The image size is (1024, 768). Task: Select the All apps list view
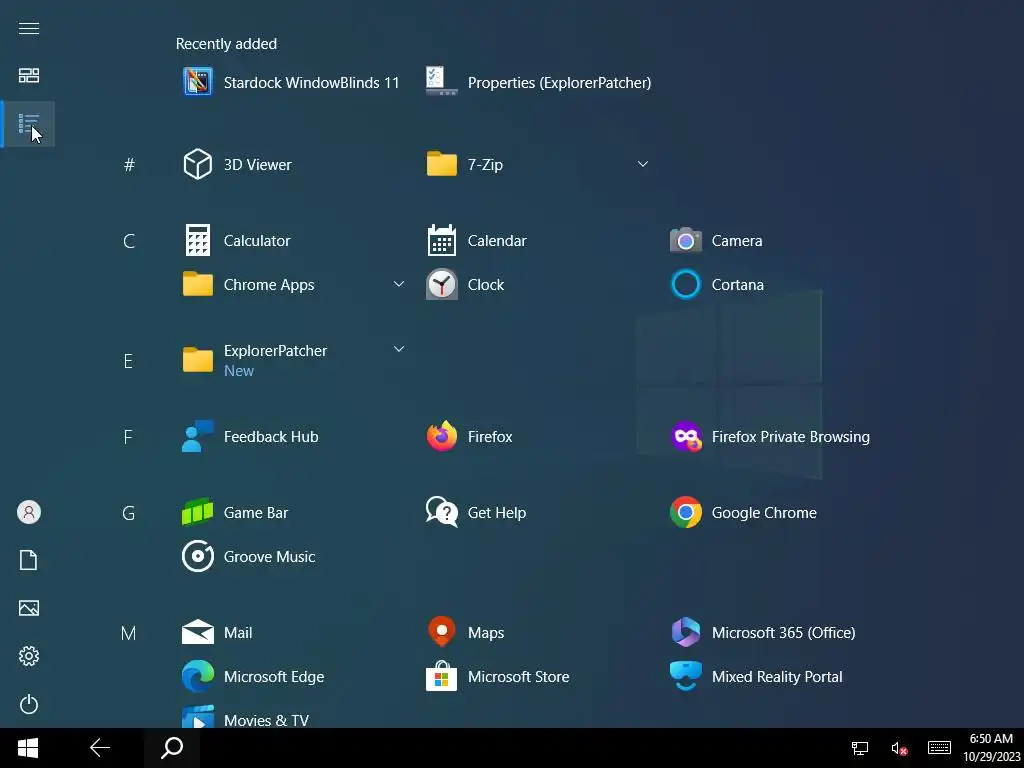pos(29,123)
